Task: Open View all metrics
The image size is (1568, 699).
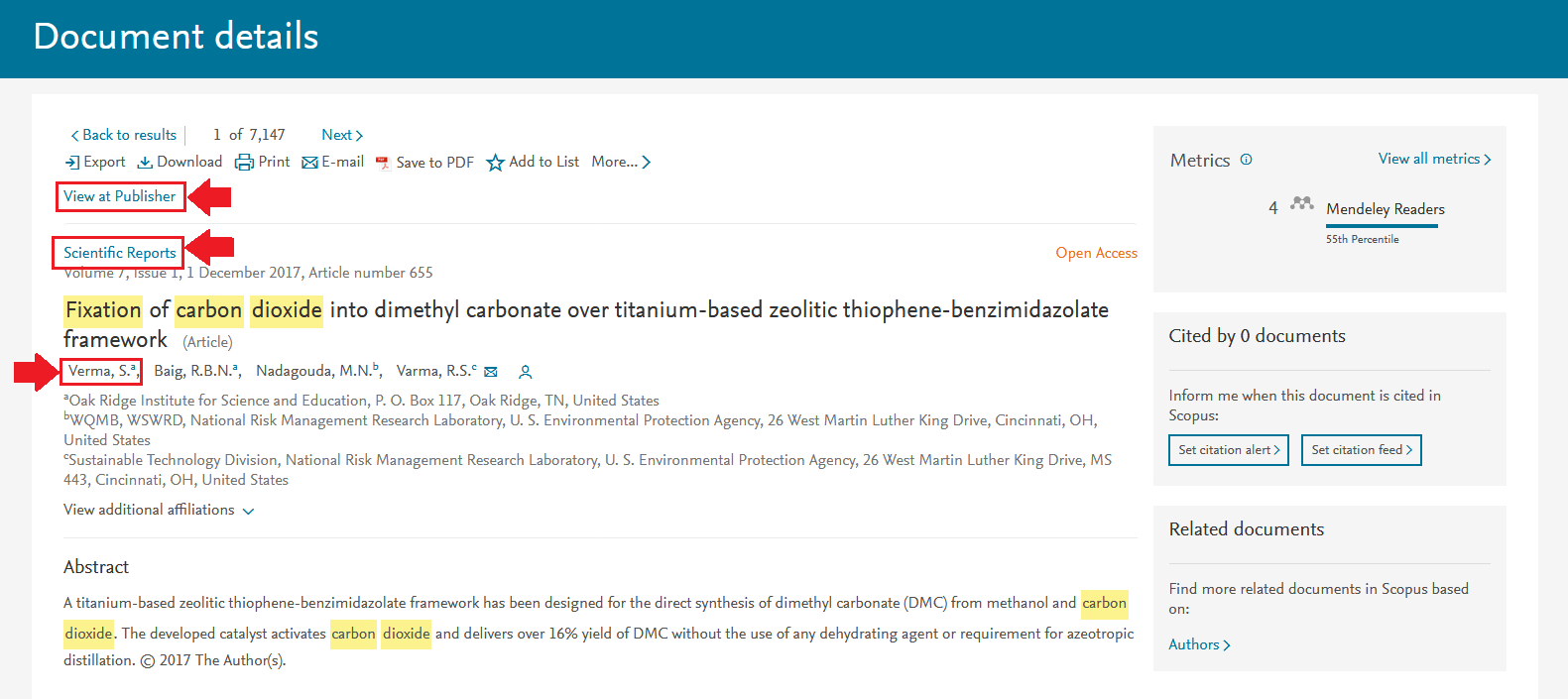Action: [1434, 159]
